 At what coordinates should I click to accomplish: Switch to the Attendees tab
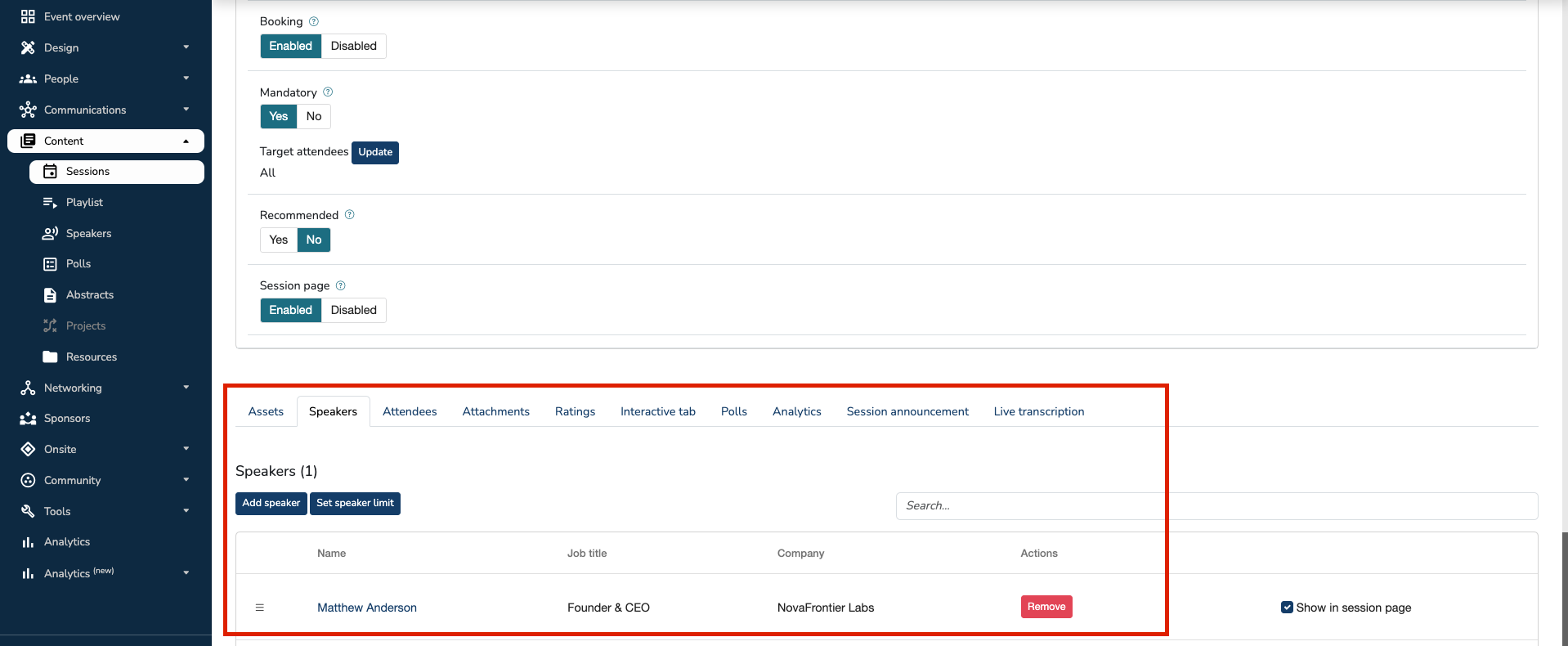[x=410, y=411]
